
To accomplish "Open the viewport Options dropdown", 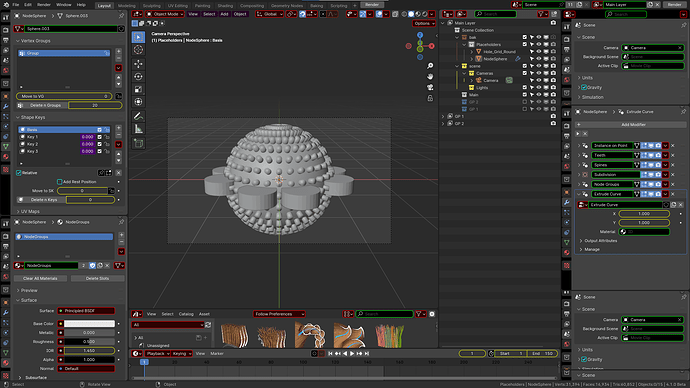I will tap(424, 23).
